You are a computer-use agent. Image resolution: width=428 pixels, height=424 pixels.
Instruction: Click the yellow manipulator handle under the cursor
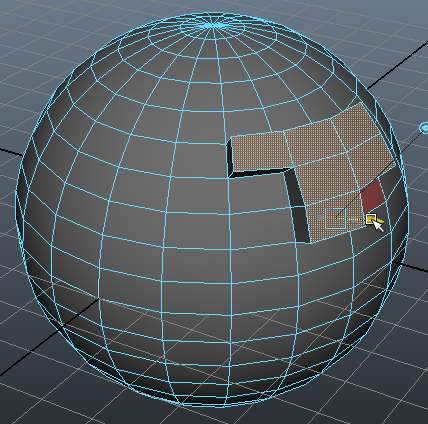point(371,219)
